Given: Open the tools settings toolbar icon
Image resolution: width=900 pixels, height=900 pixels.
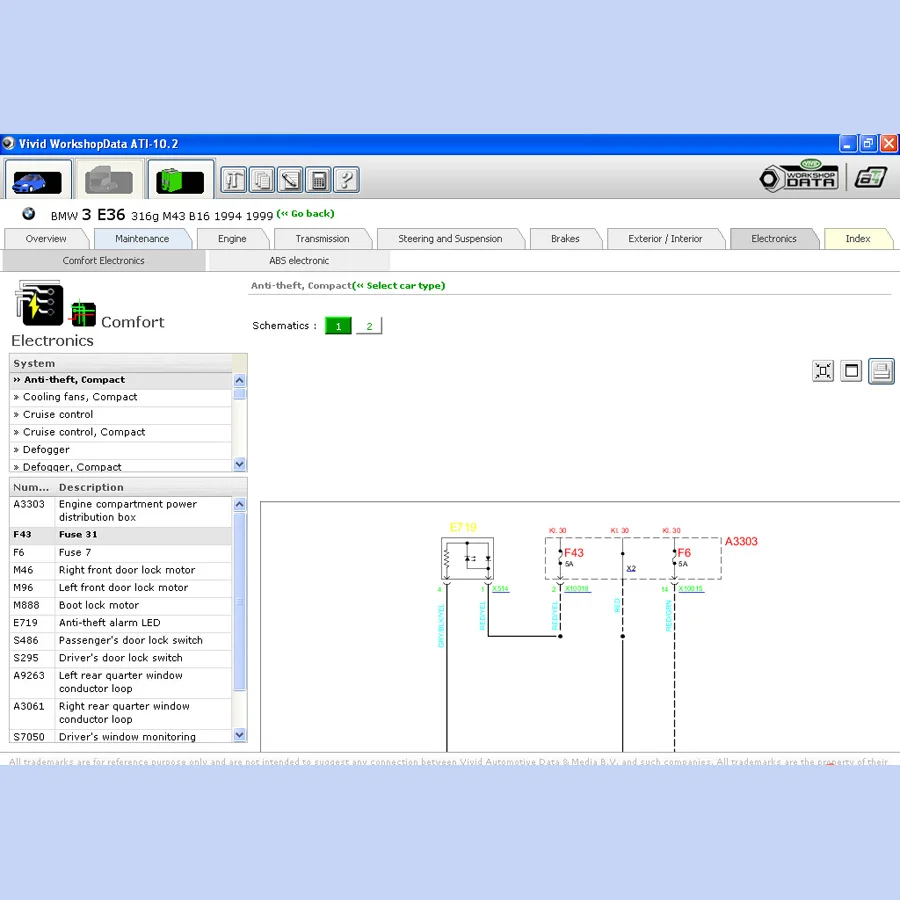Looking at the screenshot, I should (234, 180).
